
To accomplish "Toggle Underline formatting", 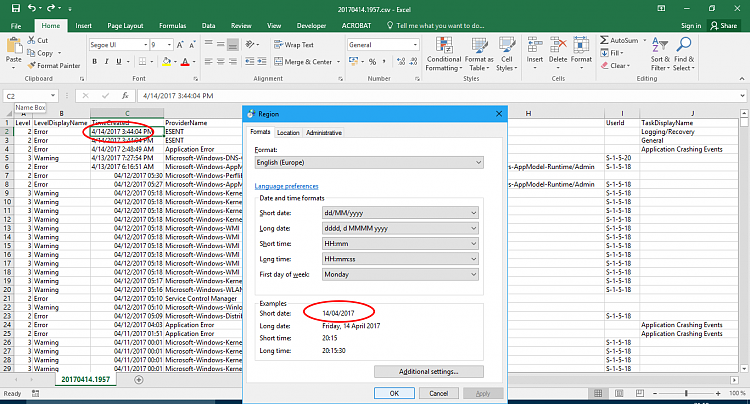I will coord(119,62).
